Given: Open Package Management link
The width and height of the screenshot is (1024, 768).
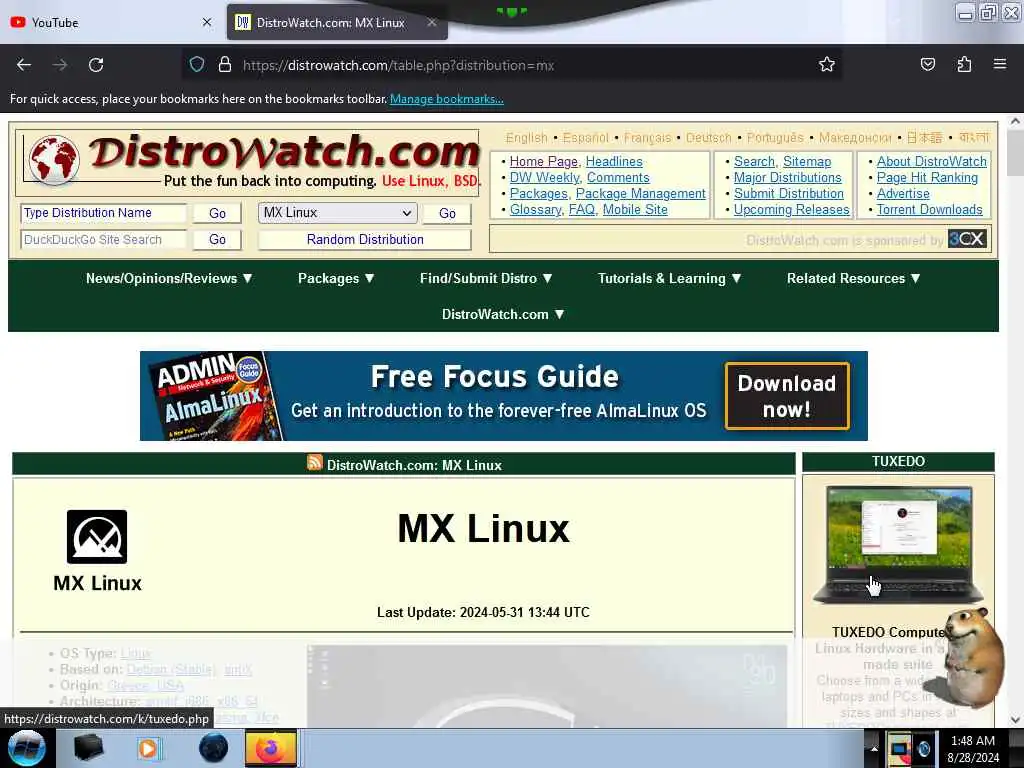Looking at the screenshot, I should point(641,193).
